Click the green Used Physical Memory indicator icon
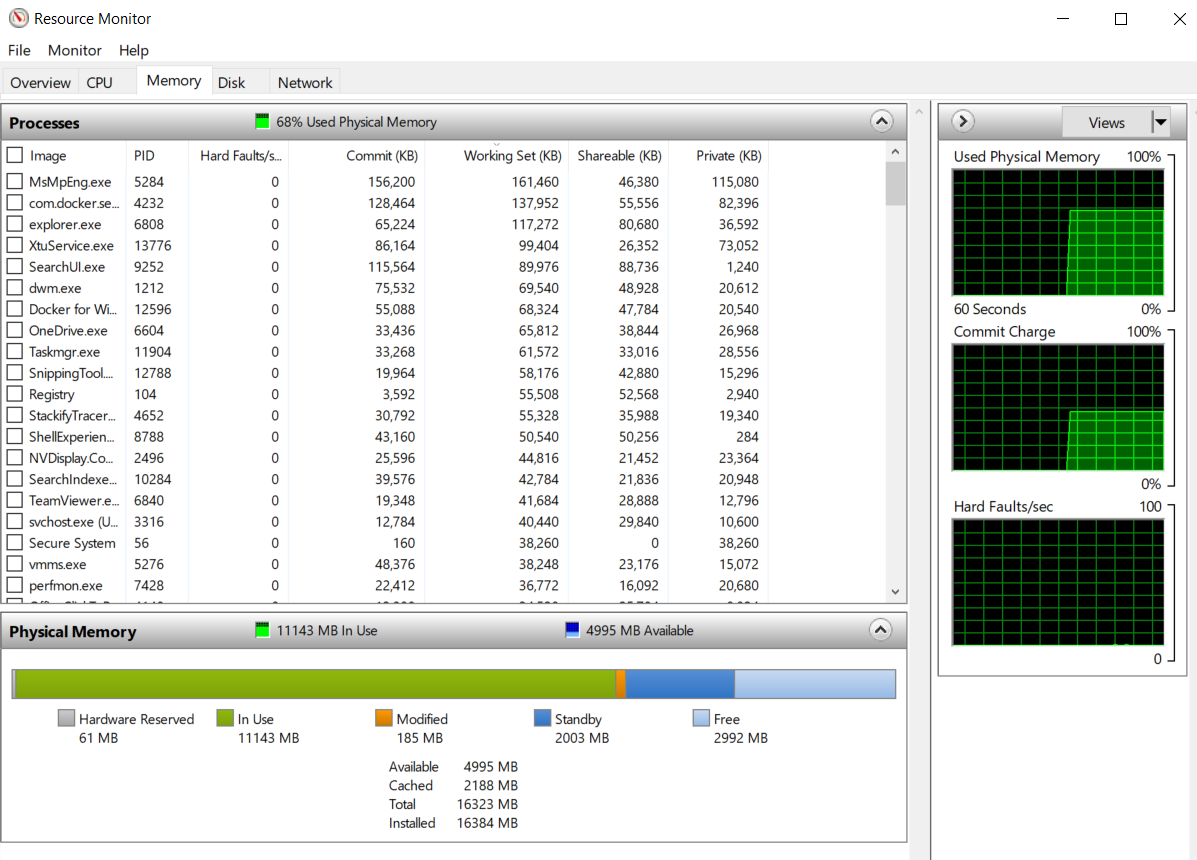This screenshot has width=1197, height=860. (262, 121)
